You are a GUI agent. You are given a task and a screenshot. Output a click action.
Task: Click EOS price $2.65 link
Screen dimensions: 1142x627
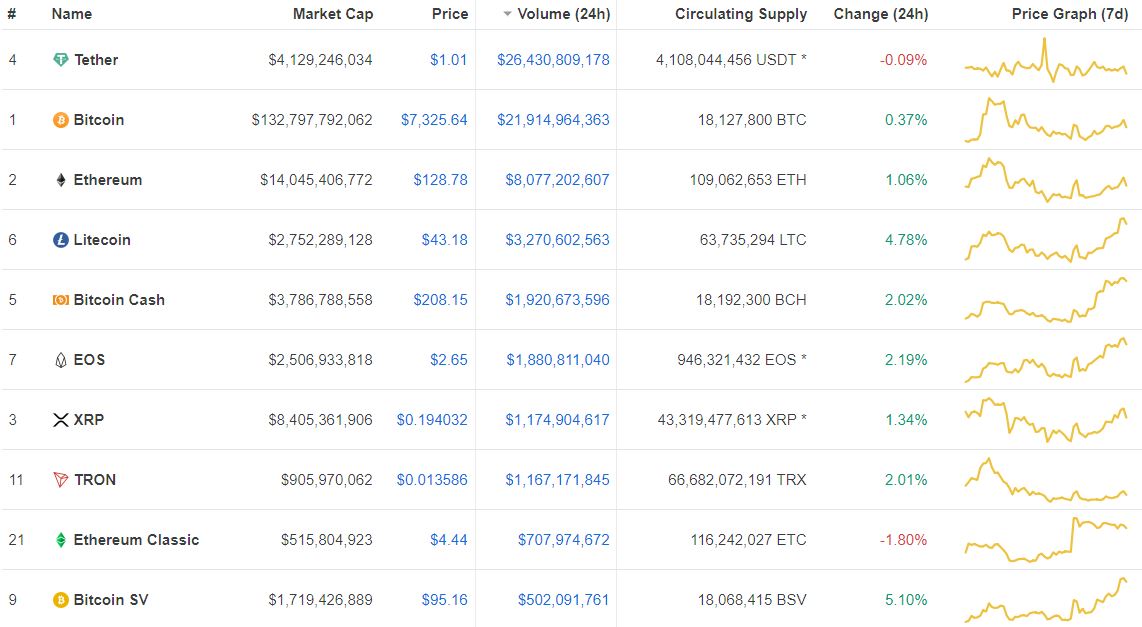pyautogui.click(x=449, y=360)
